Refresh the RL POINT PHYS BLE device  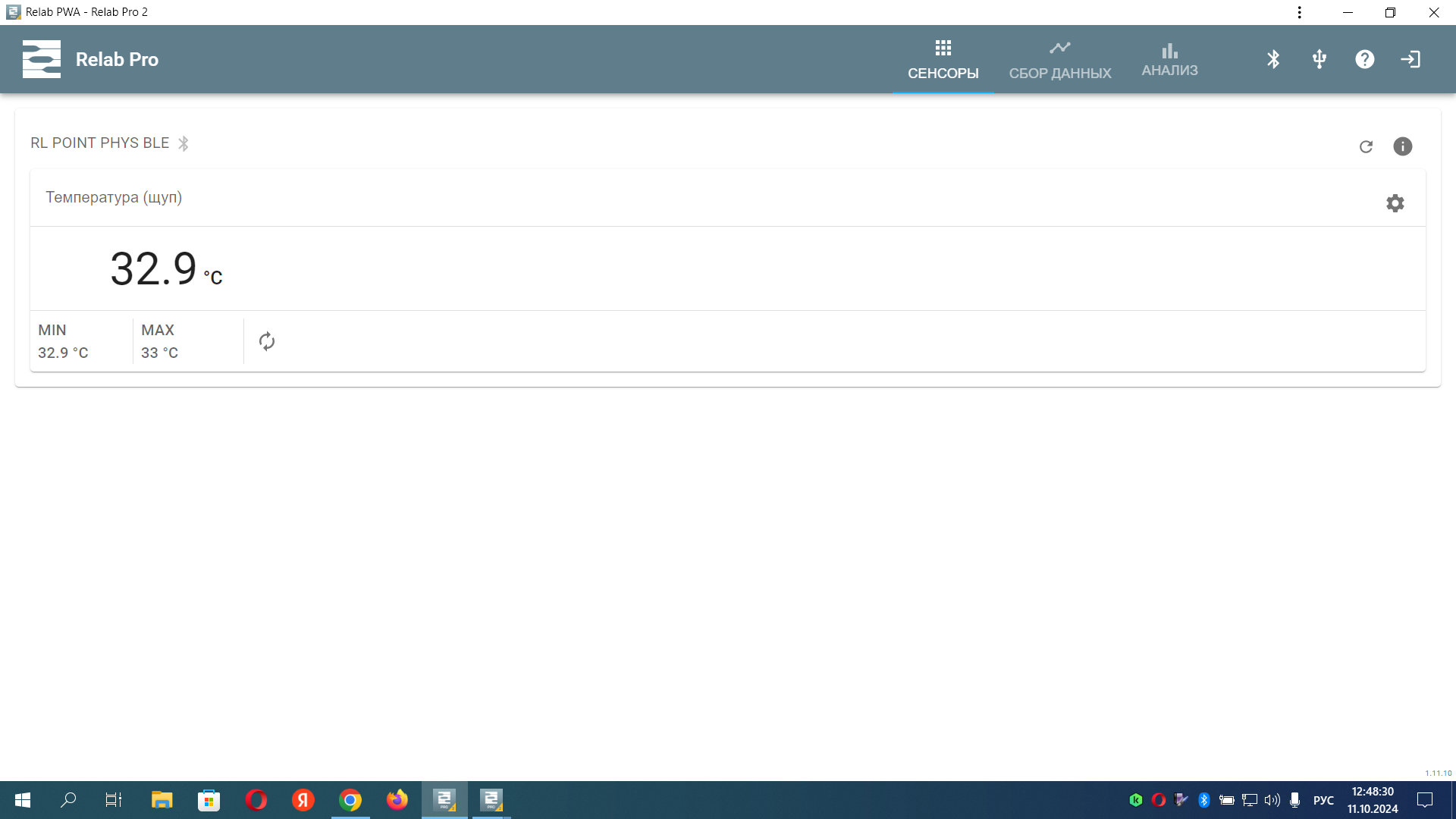1366,146
